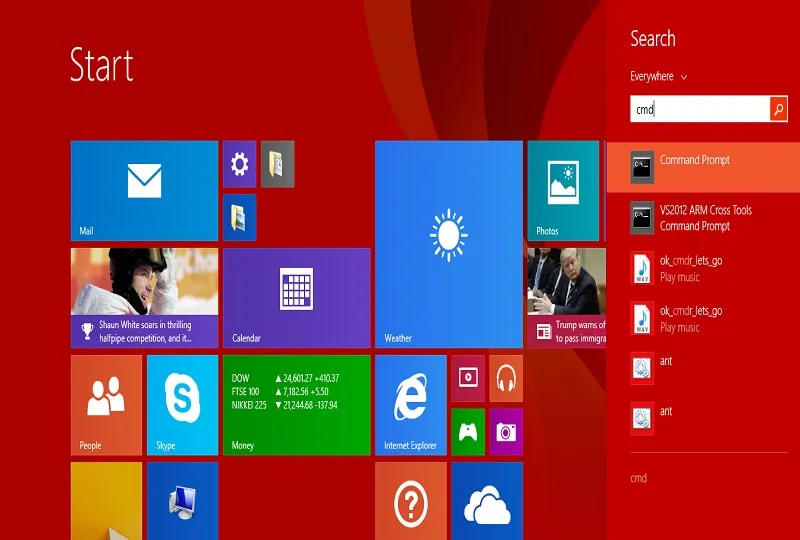Open the Mail tile
This screenshot has width=800, height=540.
point(144,190)
